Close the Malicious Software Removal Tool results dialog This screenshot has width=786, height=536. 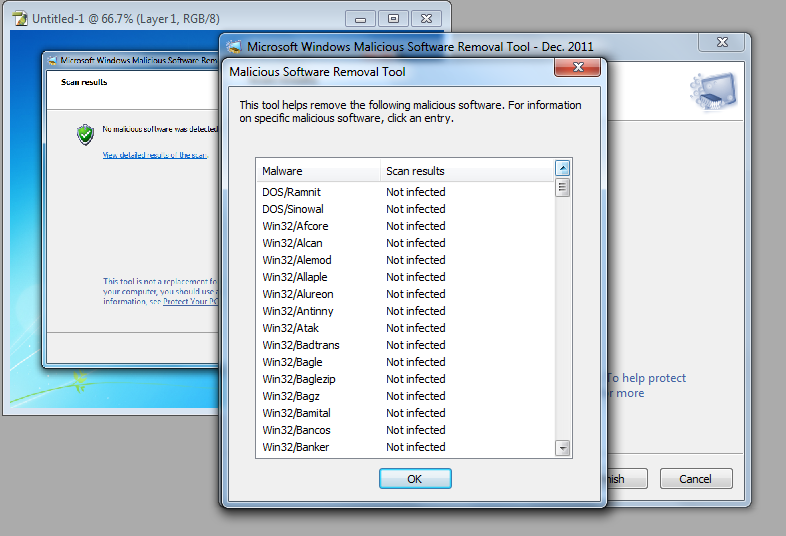pyautogui.click(x=577, y=67)
